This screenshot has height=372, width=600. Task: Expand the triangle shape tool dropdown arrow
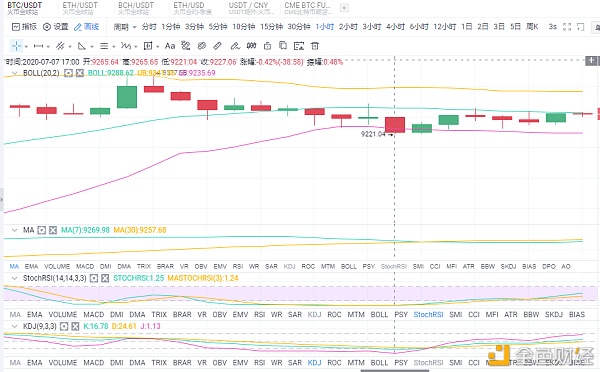pos(92,47)
